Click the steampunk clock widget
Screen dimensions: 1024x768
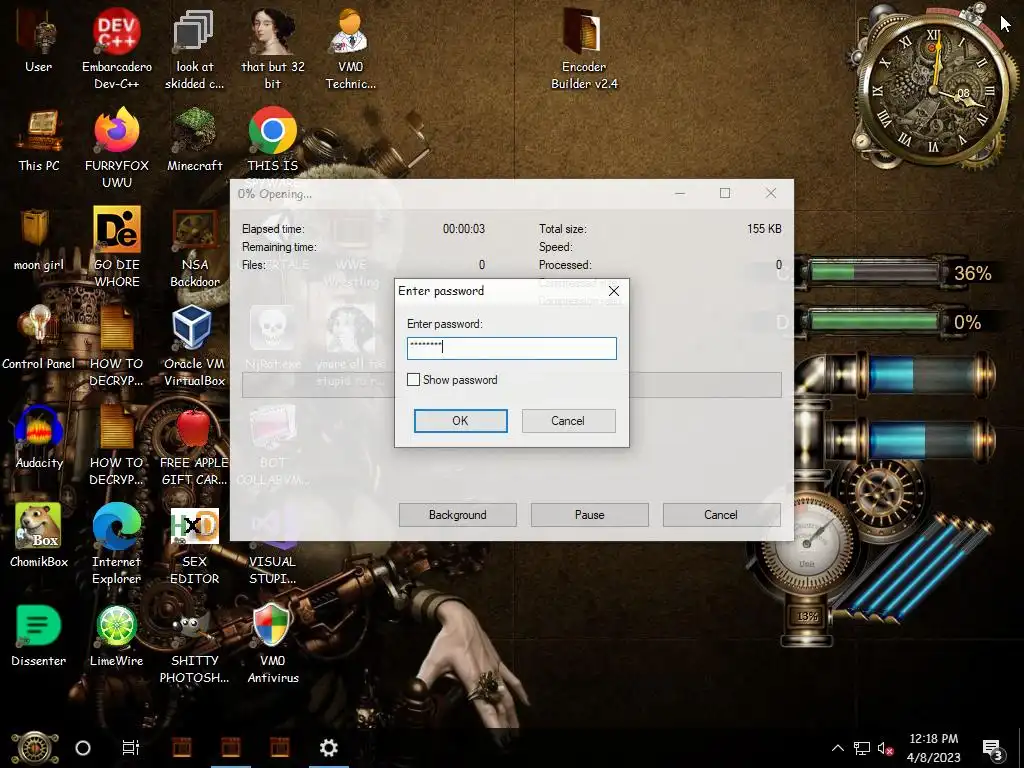[x=934, y=91]
